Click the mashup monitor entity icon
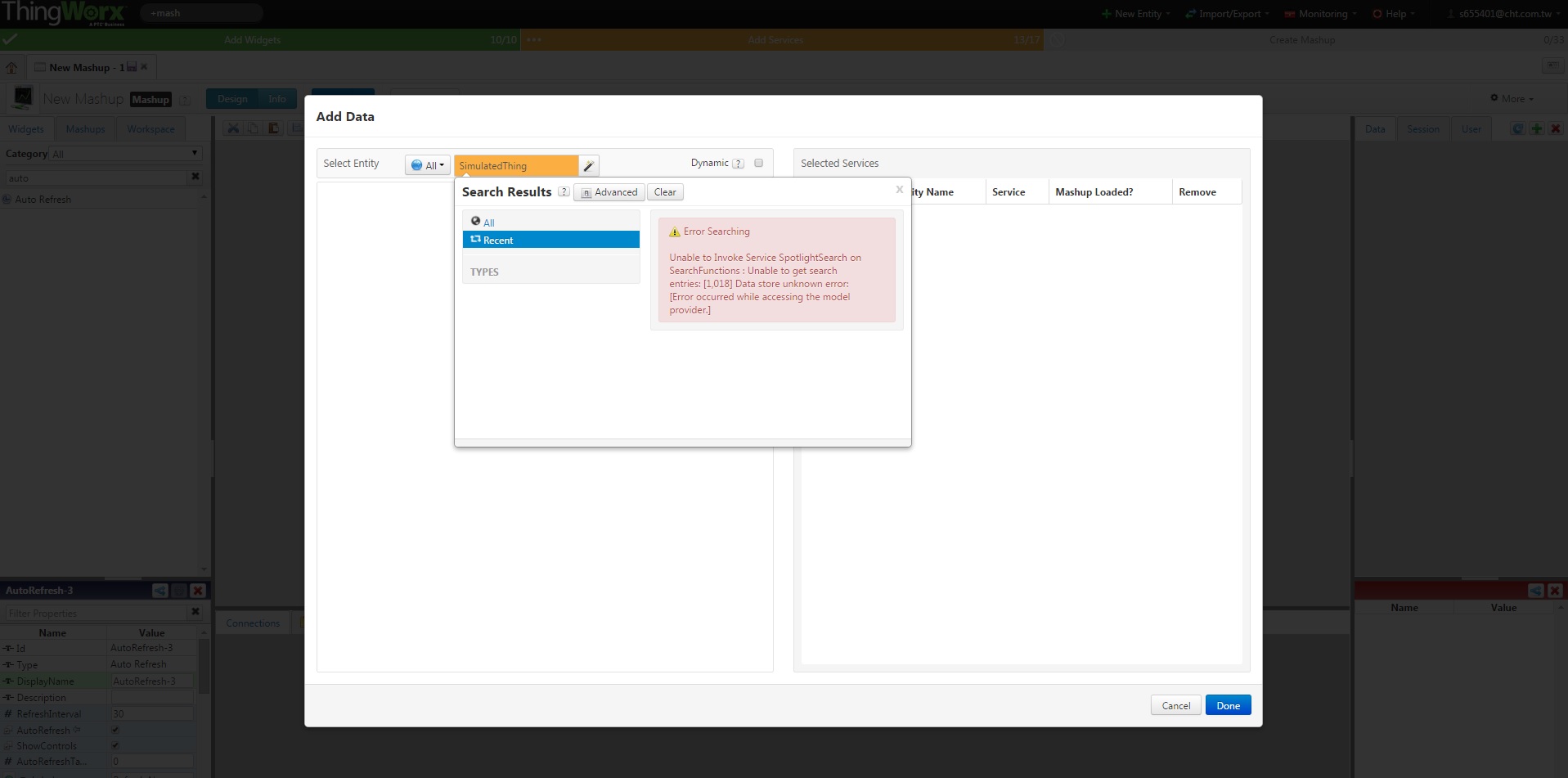 click(23, 98)
